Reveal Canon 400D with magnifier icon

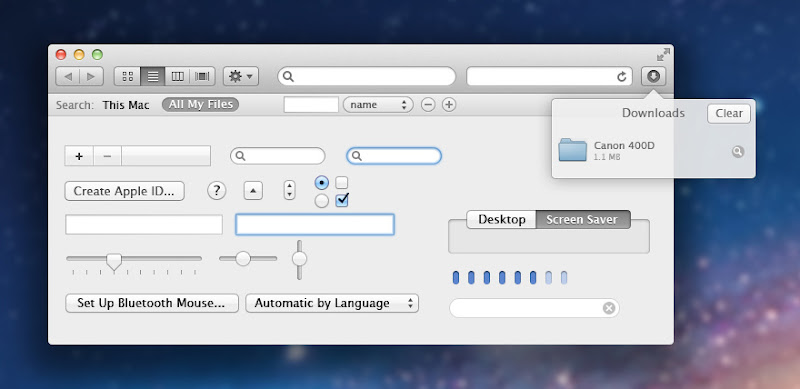tap(738, 151)
